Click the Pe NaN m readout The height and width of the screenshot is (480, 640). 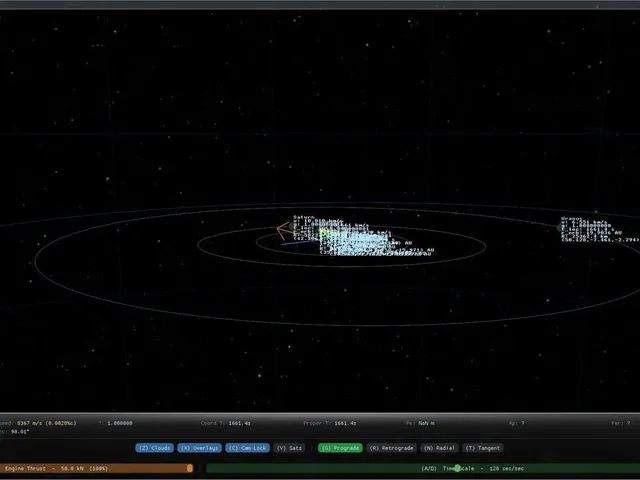click(420, 423)
